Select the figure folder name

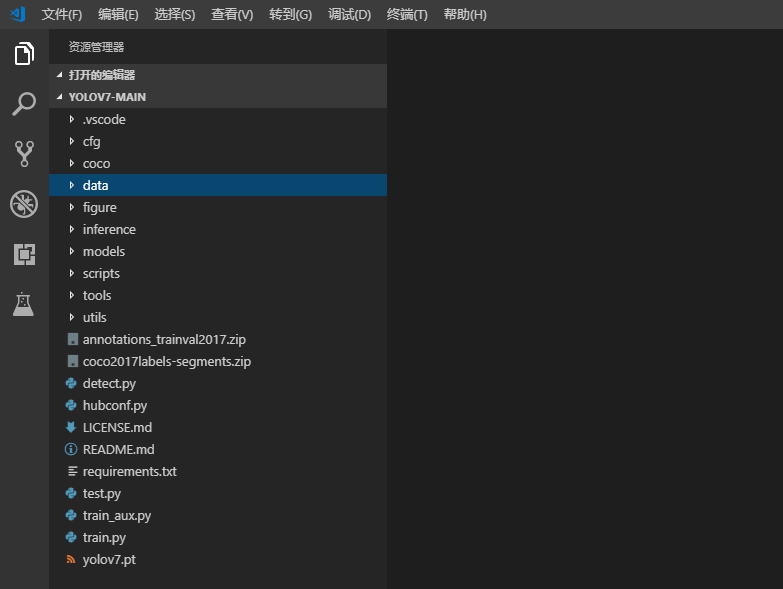point(99,208)
